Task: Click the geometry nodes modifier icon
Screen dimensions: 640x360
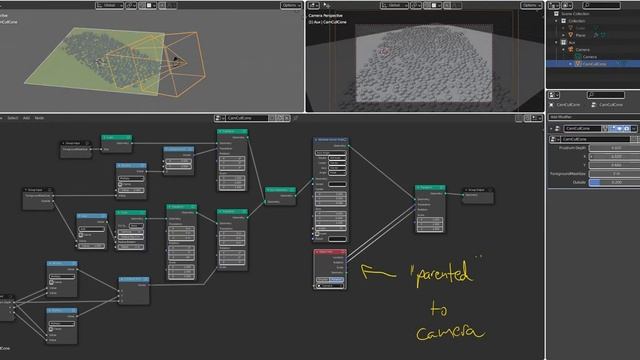Action: click(557, 129)
